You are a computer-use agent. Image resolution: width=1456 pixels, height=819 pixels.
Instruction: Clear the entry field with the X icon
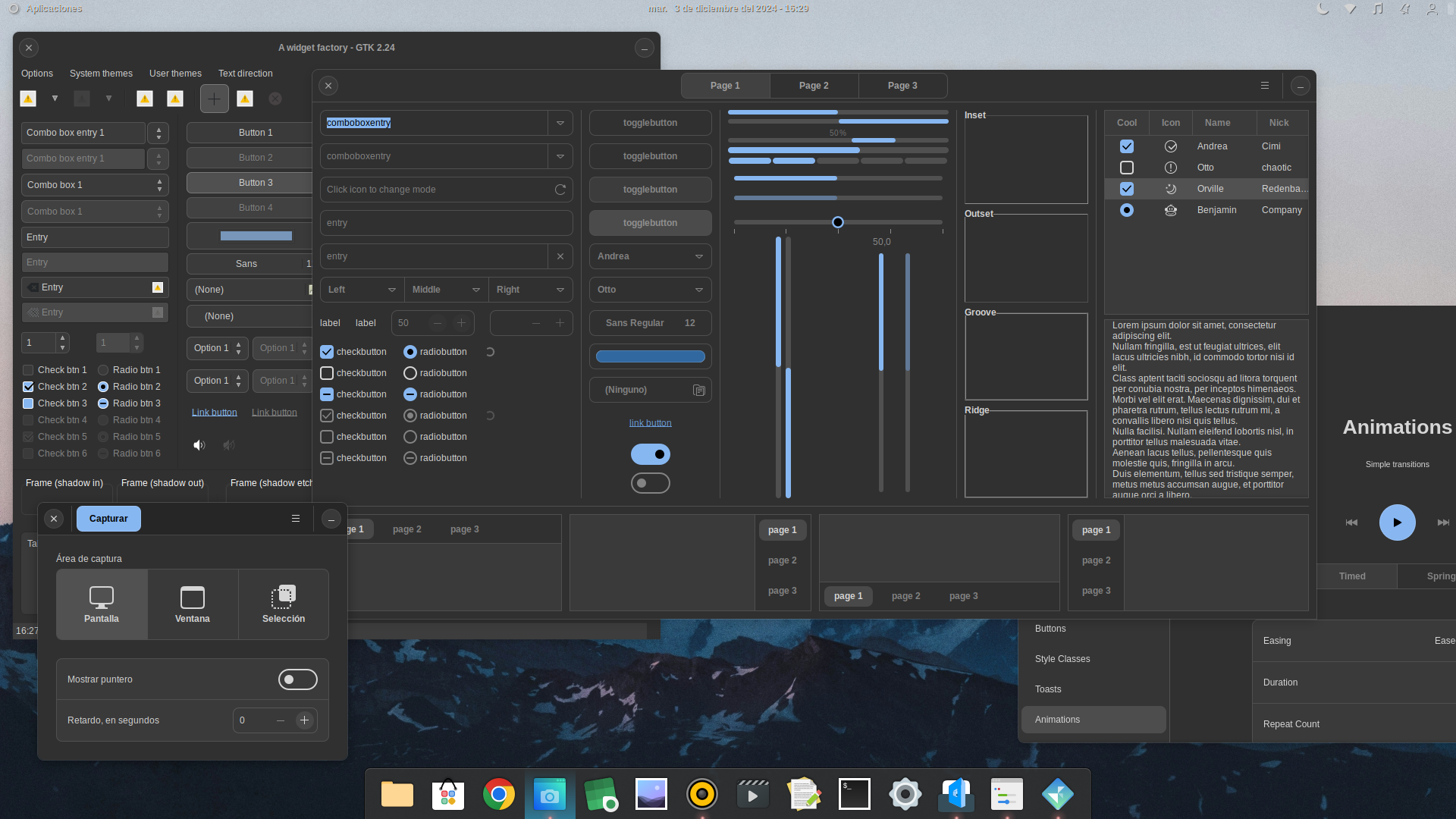[560, 256]
